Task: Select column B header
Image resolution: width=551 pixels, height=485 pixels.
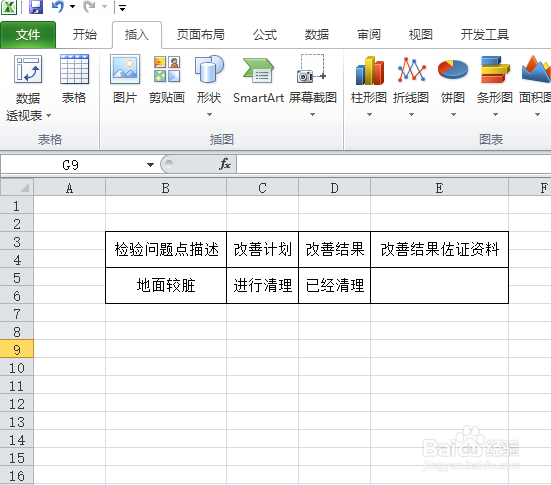Action: 166,188
